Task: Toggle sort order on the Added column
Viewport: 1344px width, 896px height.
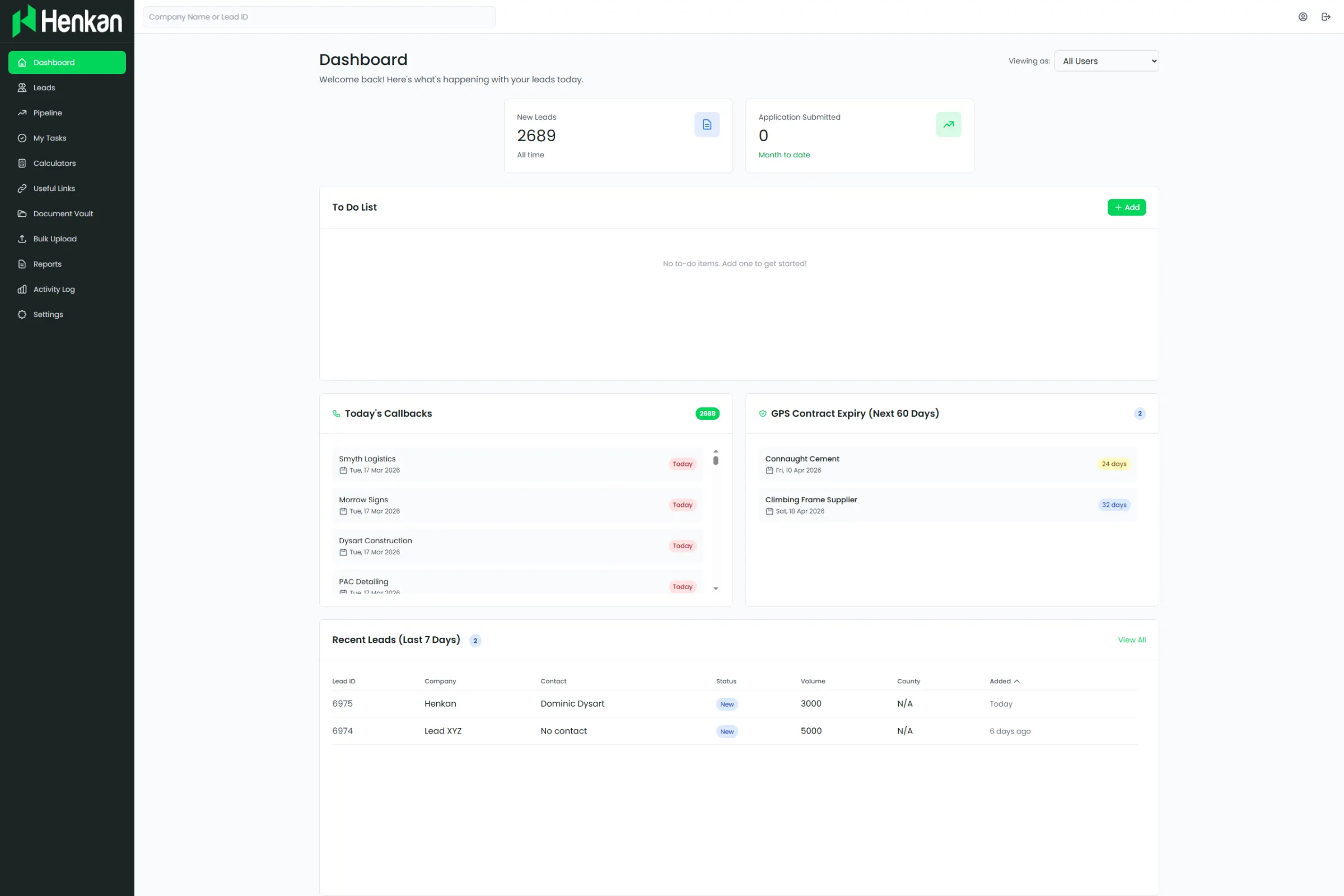Action: 1005,680
